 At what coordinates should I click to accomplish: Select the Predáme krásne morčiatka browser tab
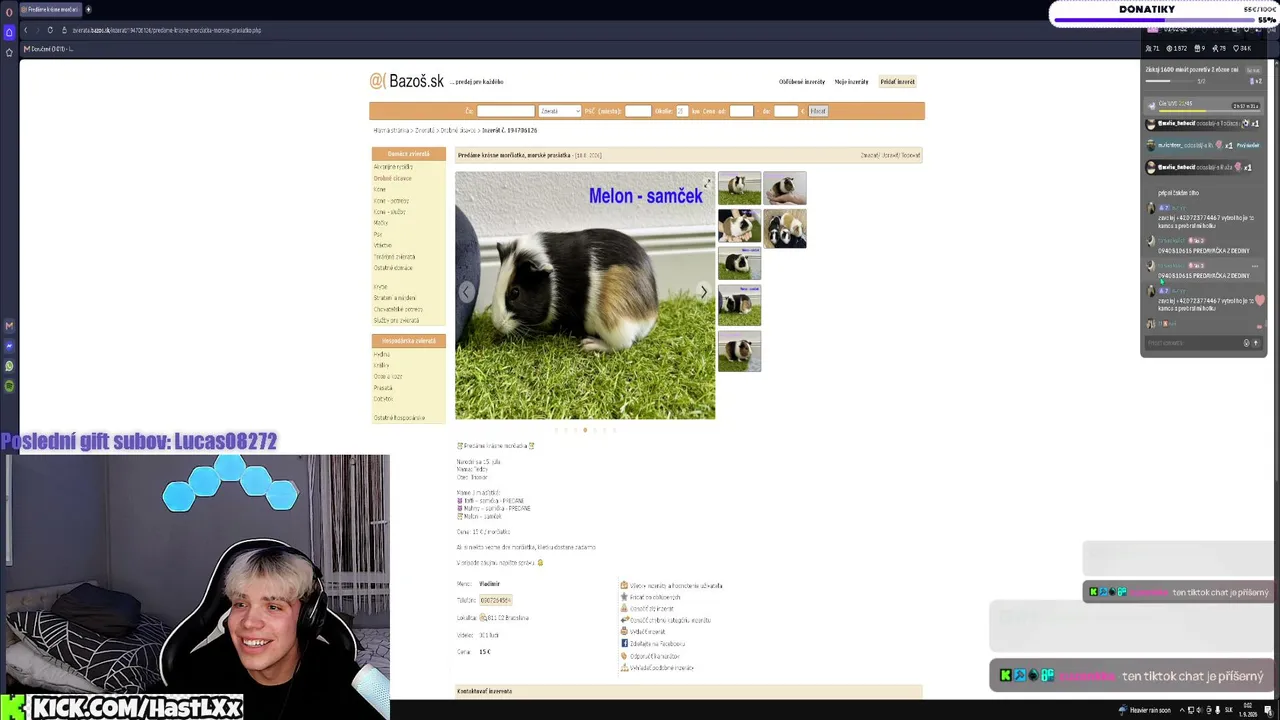point(50,10)
